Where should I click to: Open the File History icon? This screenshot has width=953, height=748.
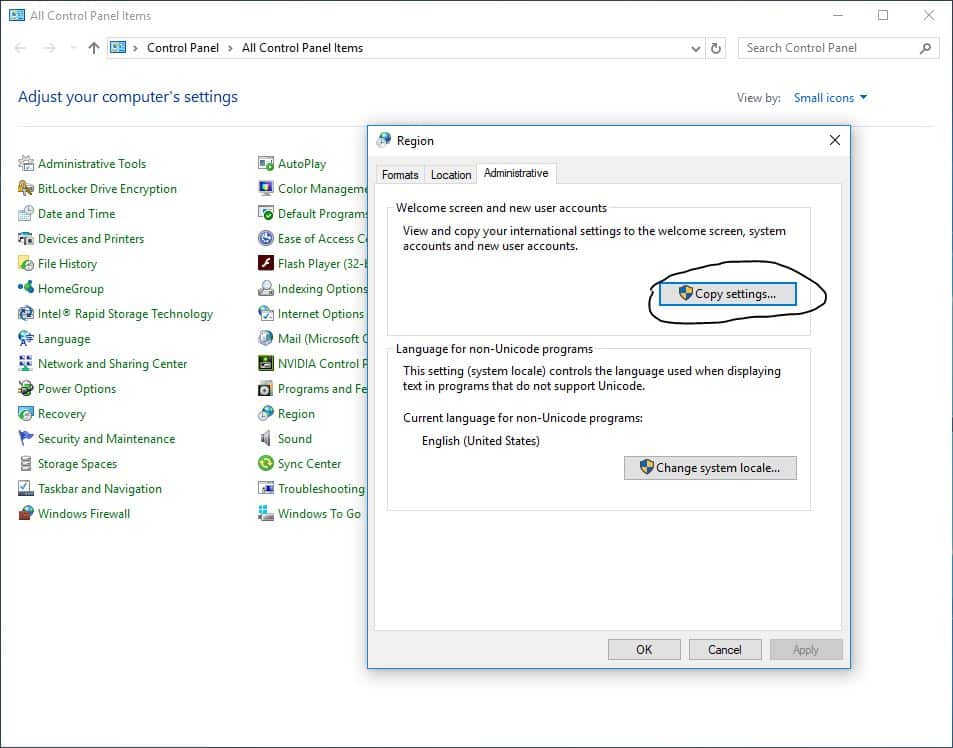26,263
